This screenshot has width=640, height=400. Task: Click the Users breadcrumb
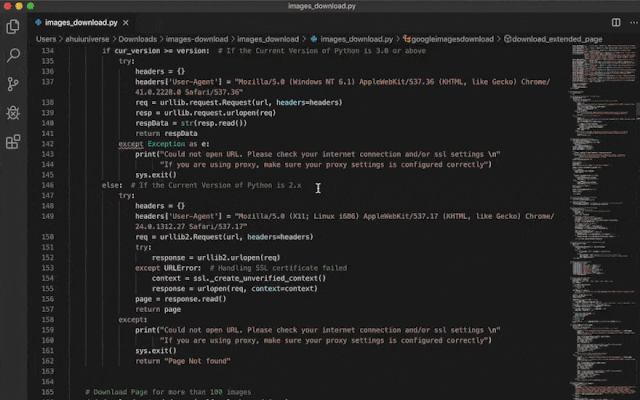coord(46,39)
